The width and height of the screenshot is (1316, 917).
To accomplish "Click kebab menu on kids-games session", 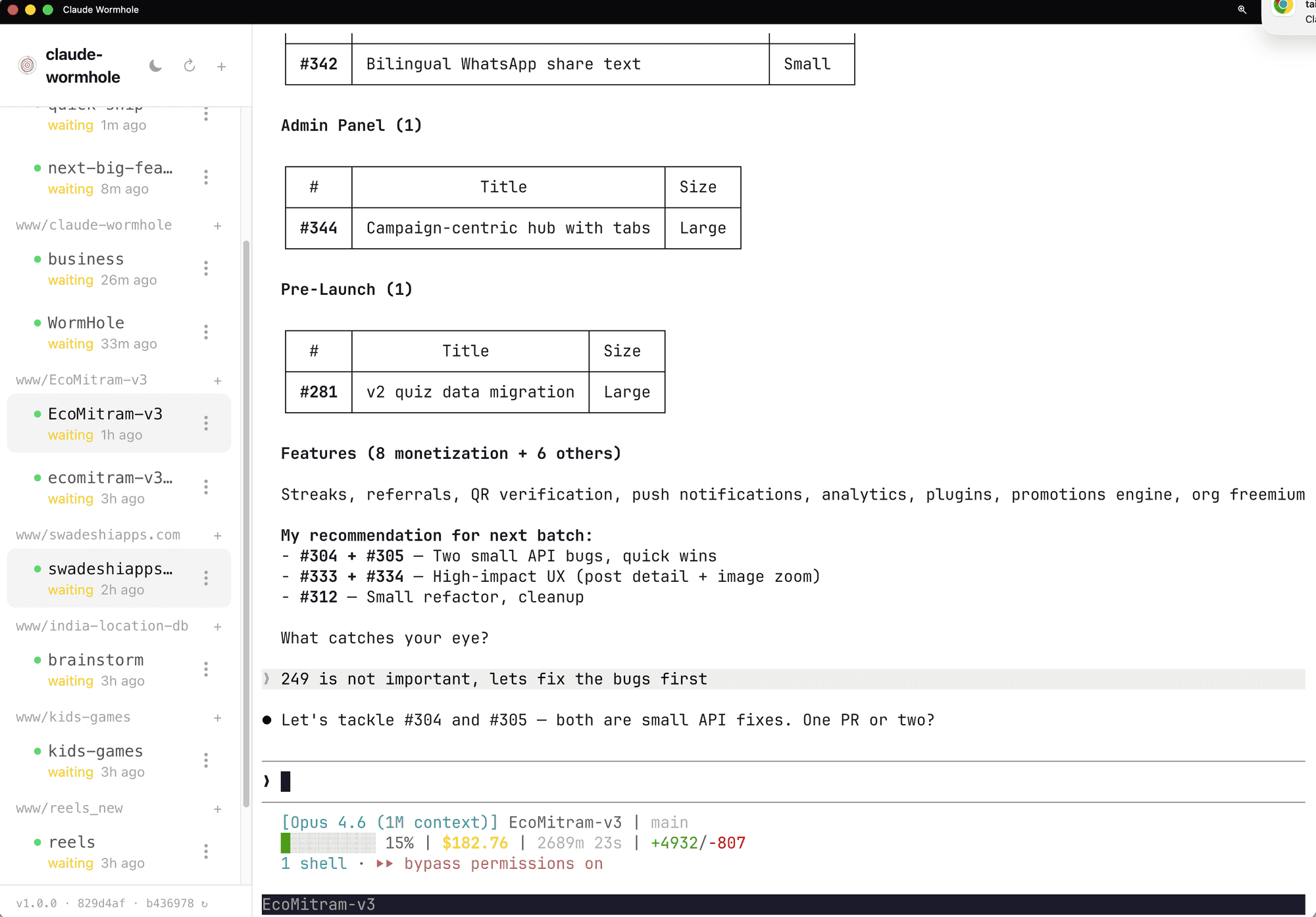I will (x=206, y=760).
